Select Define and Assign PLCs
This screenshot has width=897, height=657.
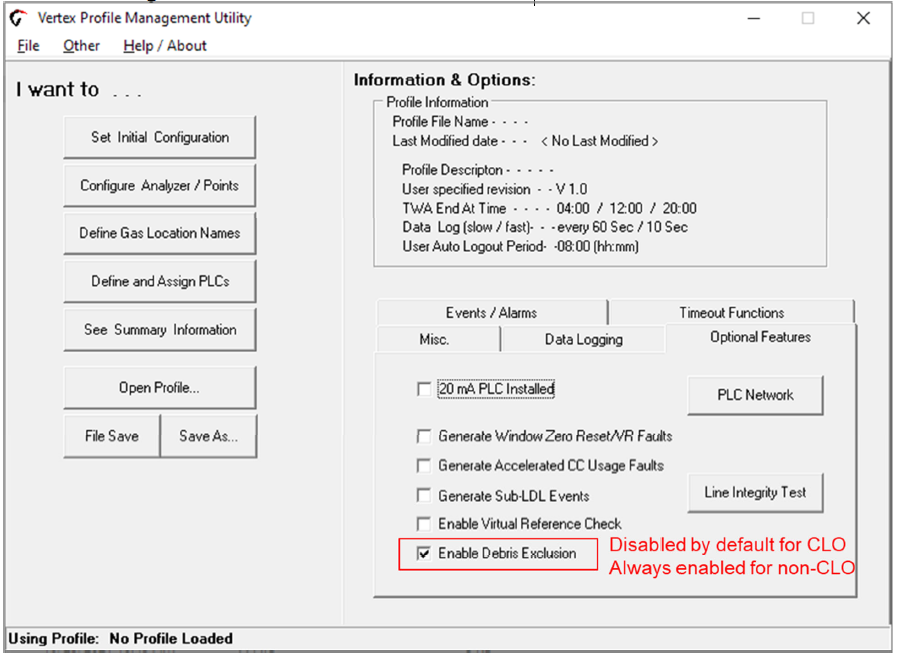tap(160, 281)
